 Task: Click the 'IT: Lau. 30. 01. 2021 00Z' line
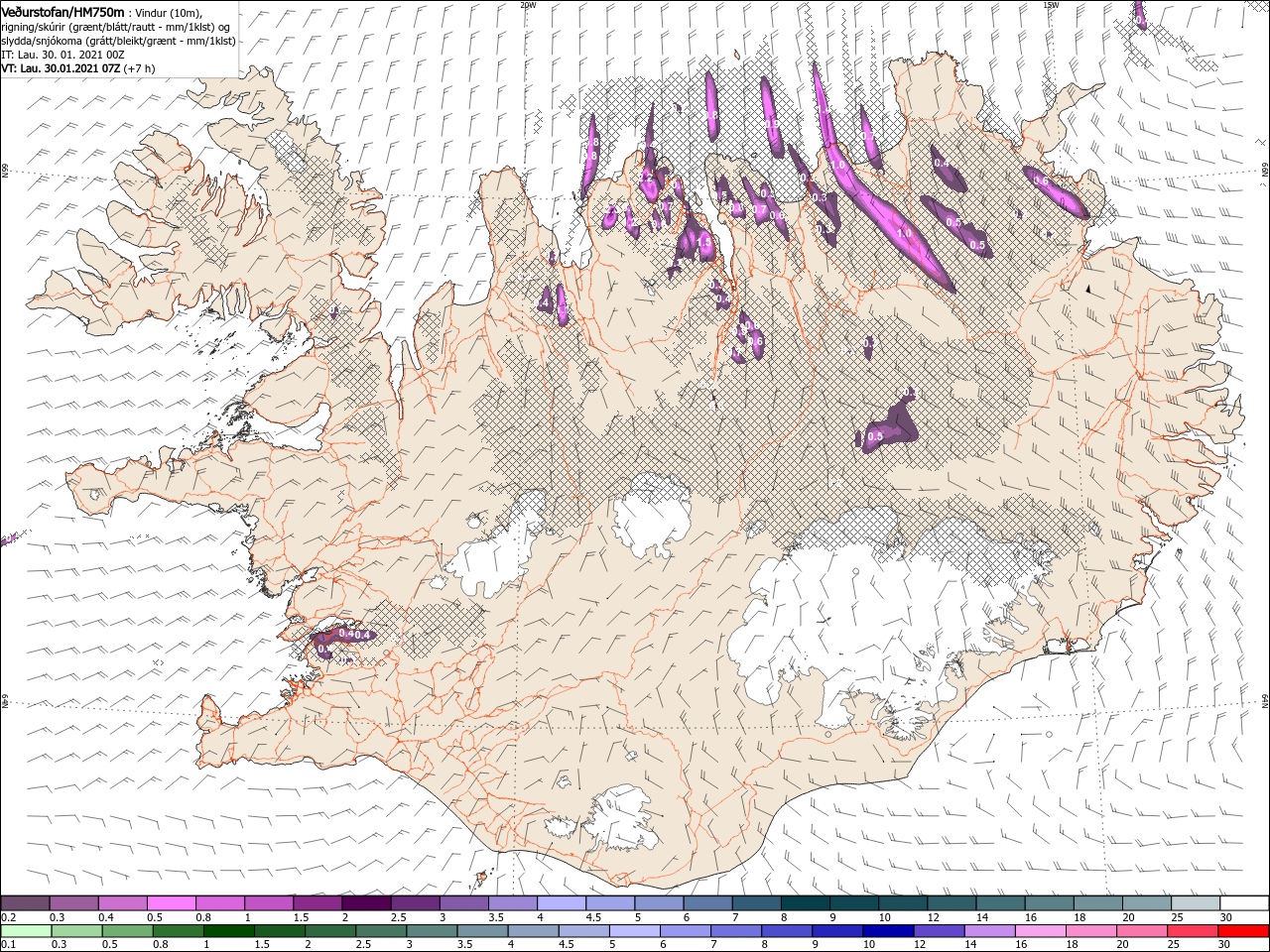pyautogui.click(x=63, y=55)
